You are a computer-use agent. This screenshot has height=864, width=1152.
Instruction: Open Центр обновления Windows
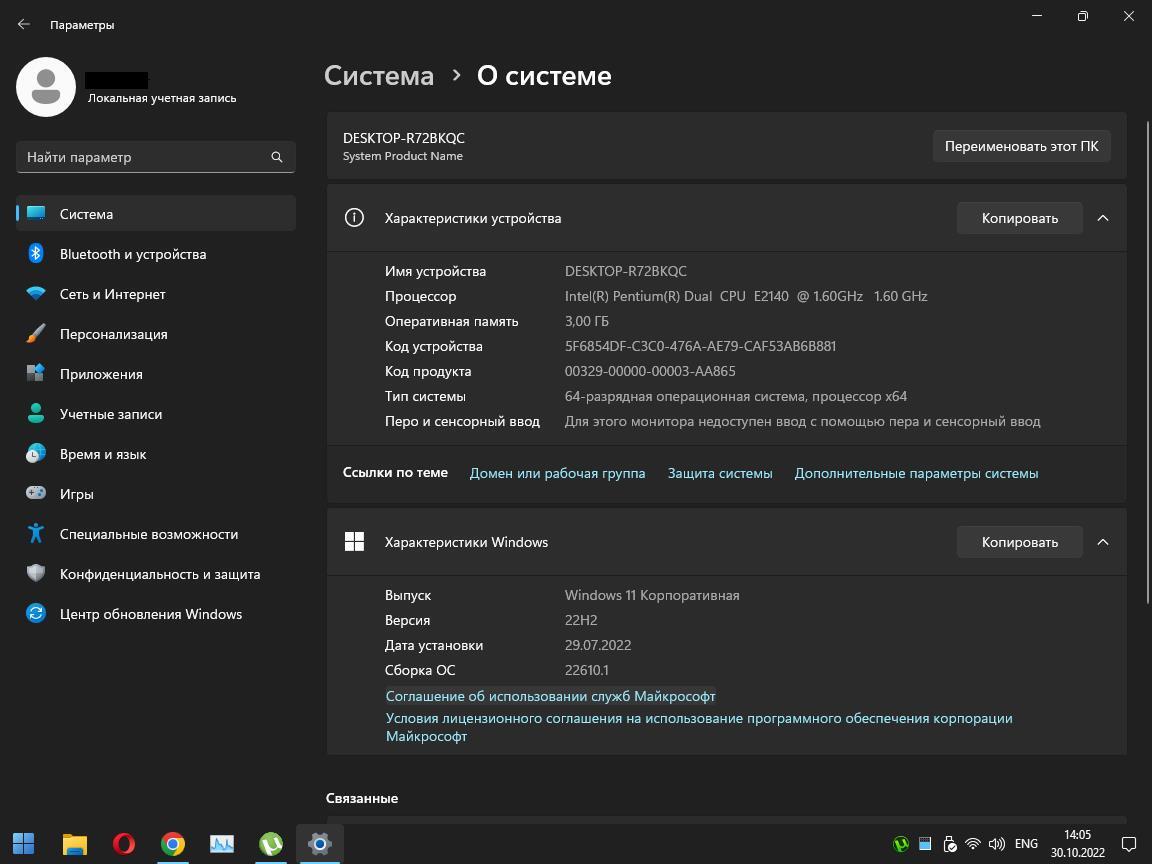(x=156, y=614)
